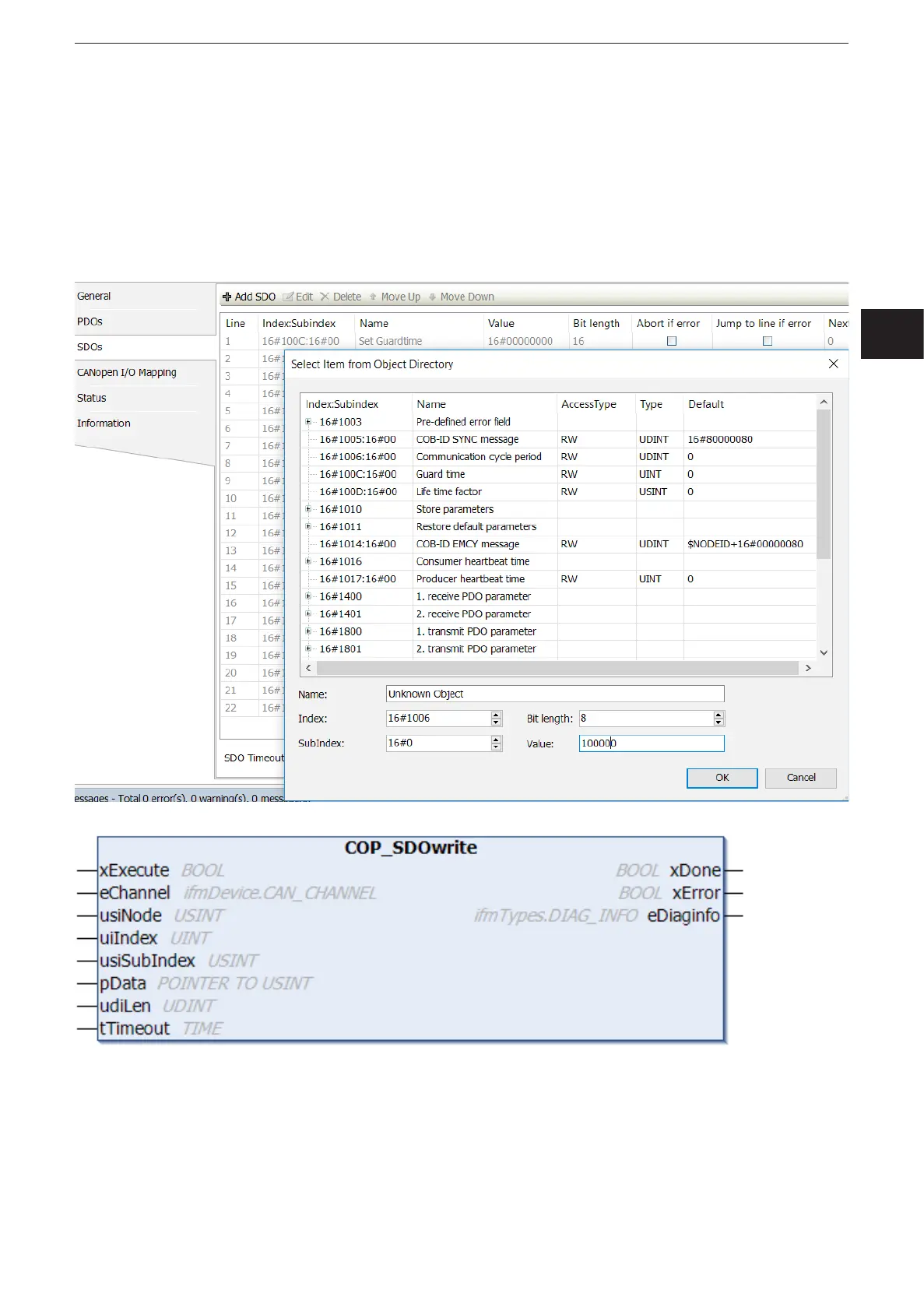Image resolution: width=924 pixels, height=1311 pixels.
Task: Increment the Index spinner up arrow
Action: (497, 715)
